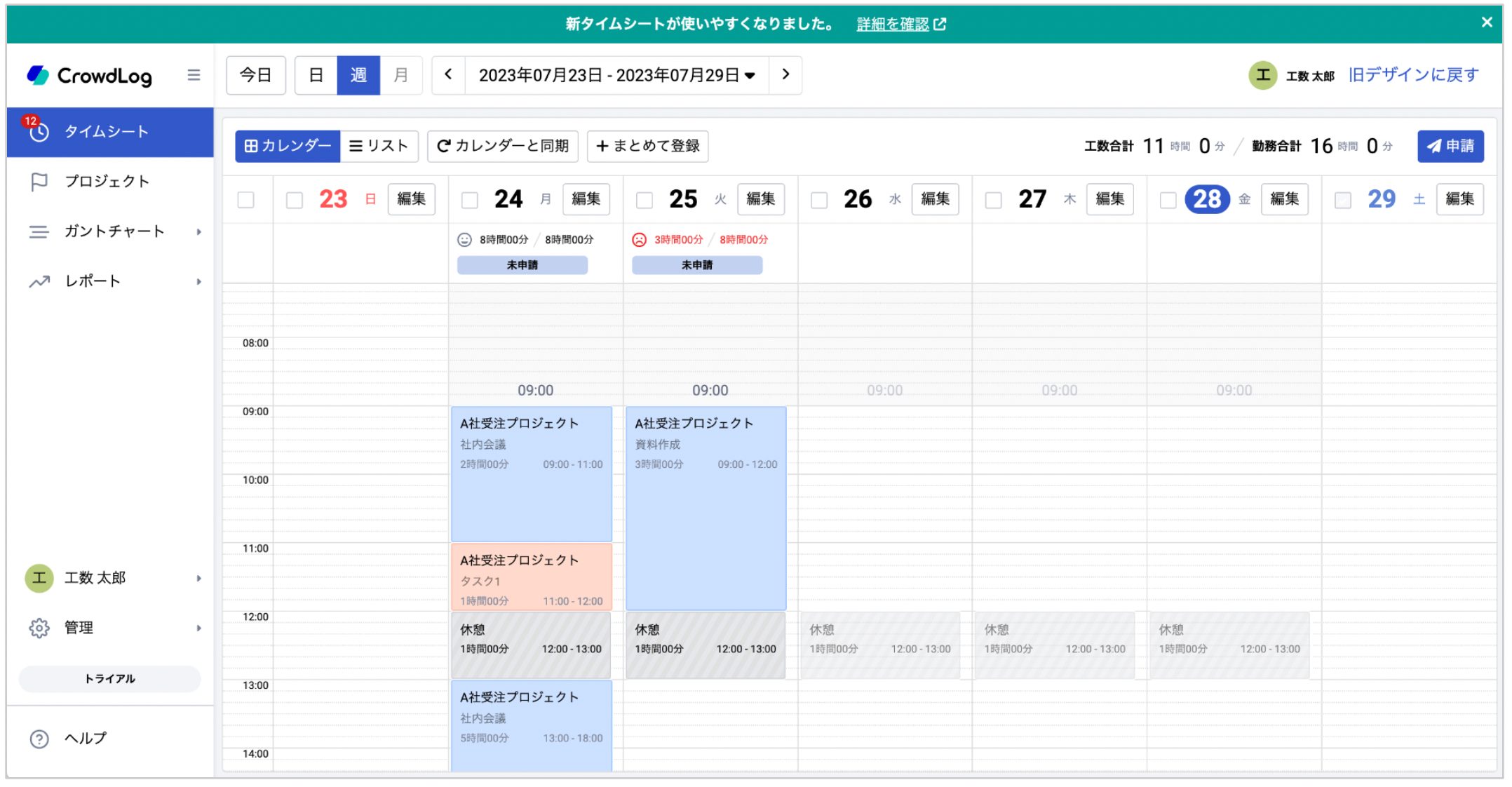Click 旧デザインに戻す link
Screen dimensions: 1512x787
[x=1413, y=75]
